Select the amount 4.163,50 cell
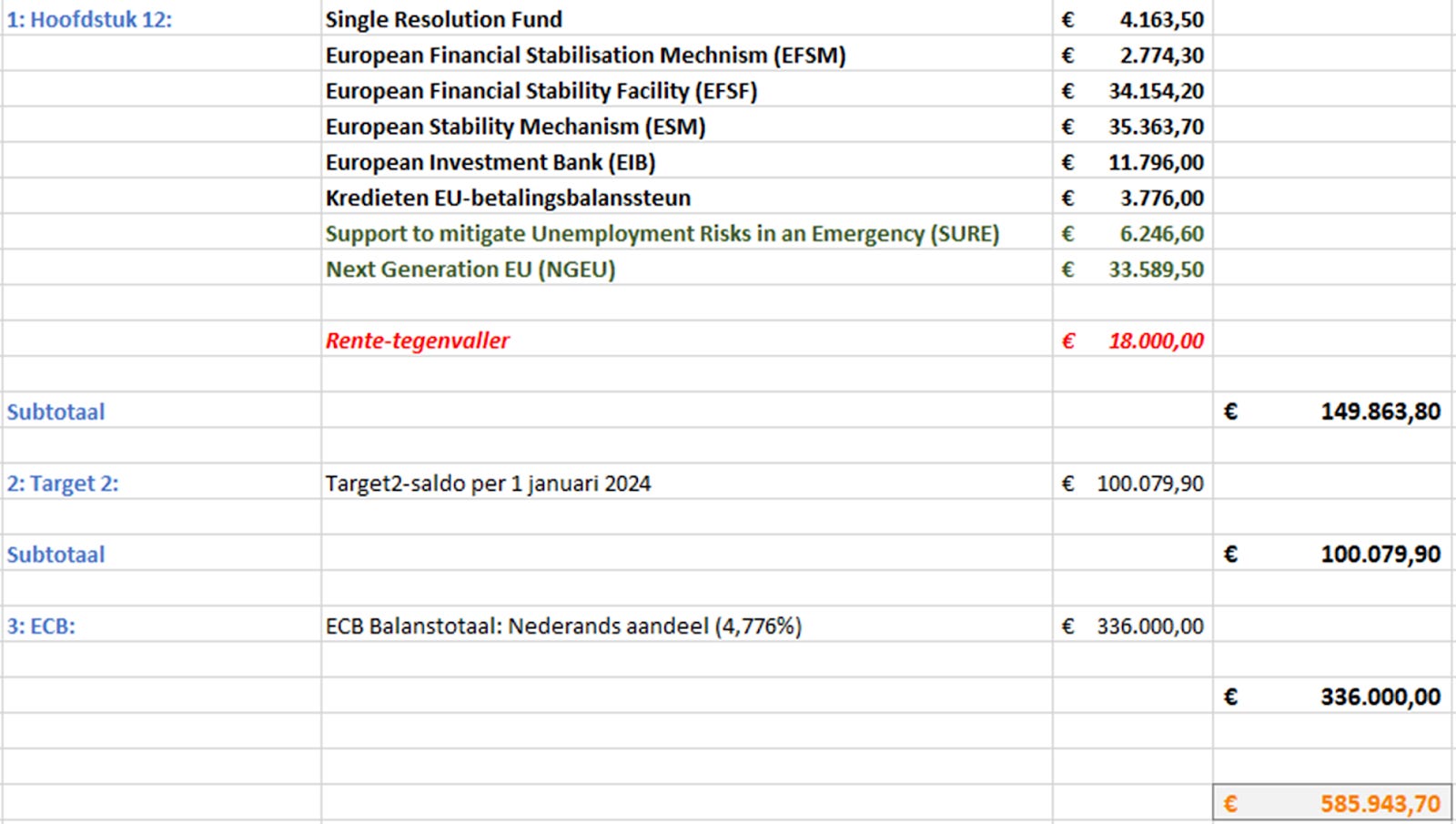This screenshot has width=1456, height=824. pos(1133,19)
